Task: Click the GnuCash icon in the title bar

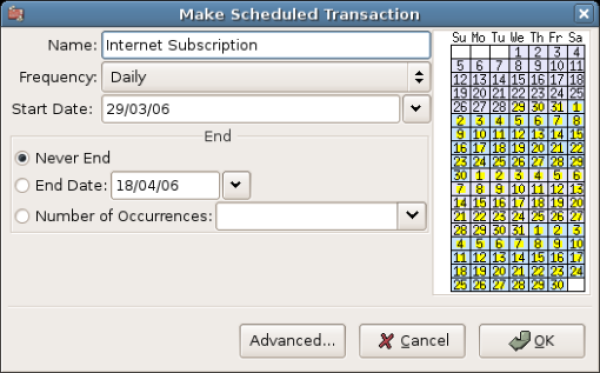Action: 16,14
